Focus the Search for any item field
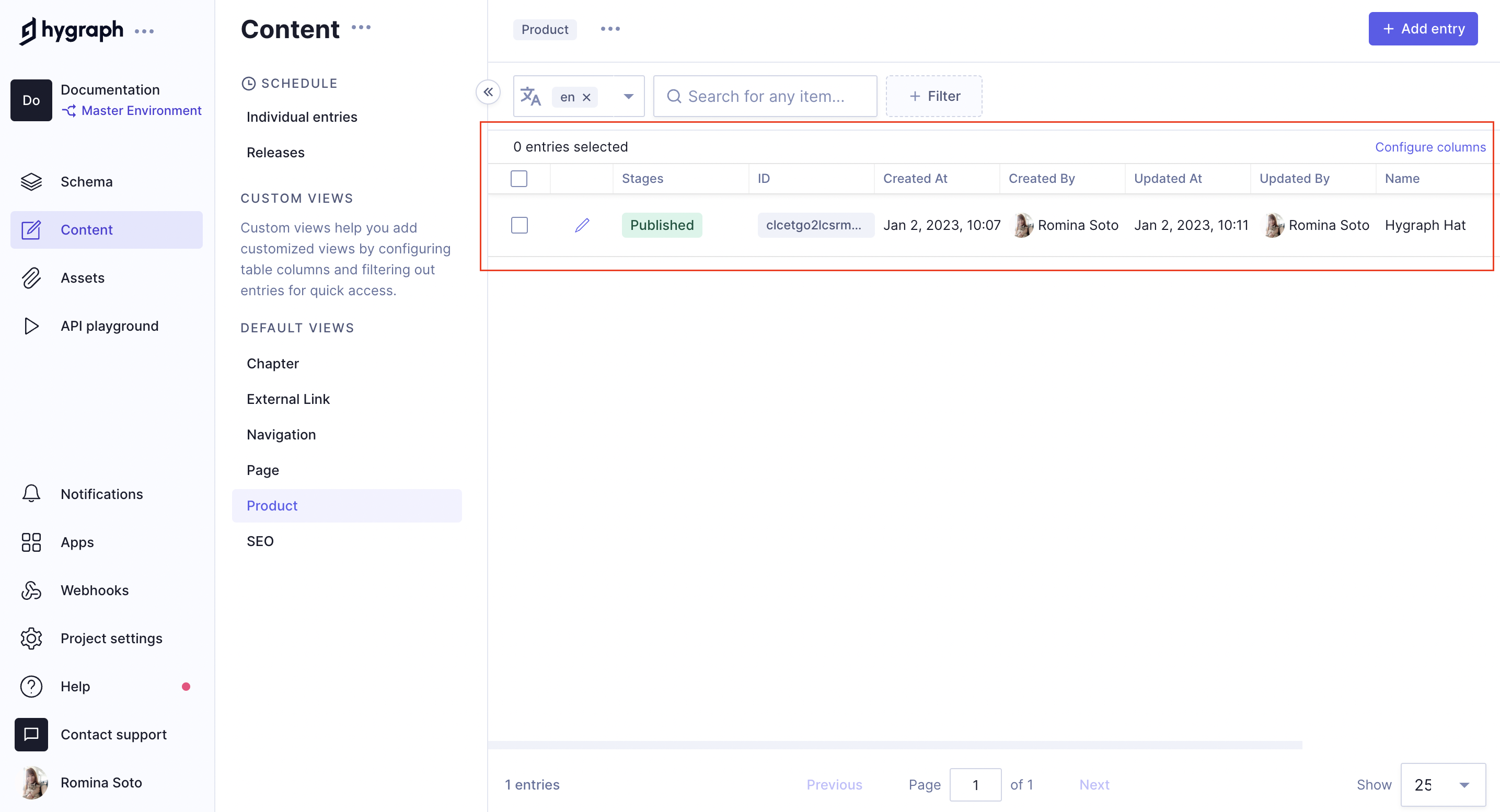Image resolution: width=1500 pixels, height=812 pixels. 765,97
